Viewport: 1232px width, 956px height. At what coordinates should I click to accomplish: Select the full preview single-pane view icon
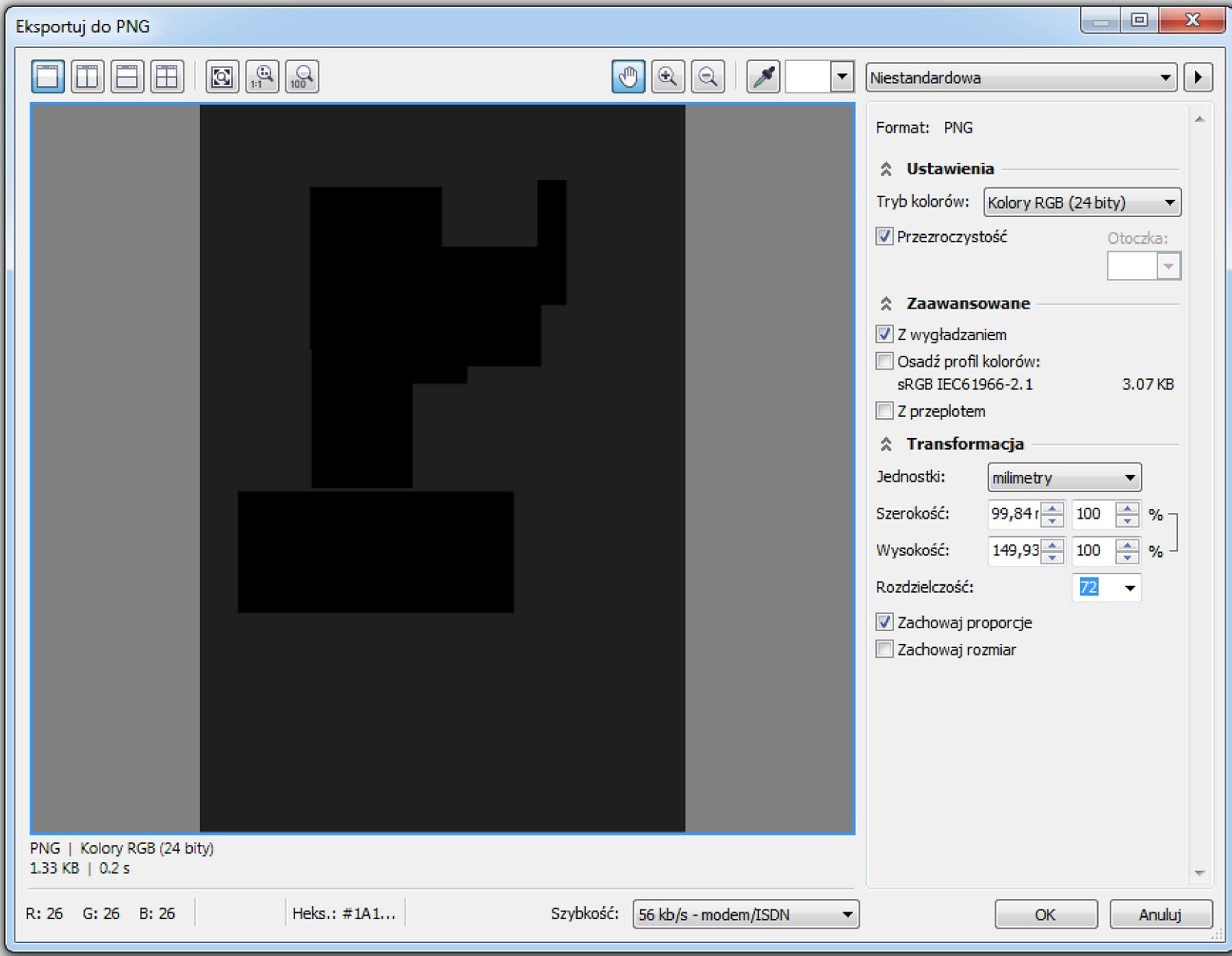[x=47, y=77]
